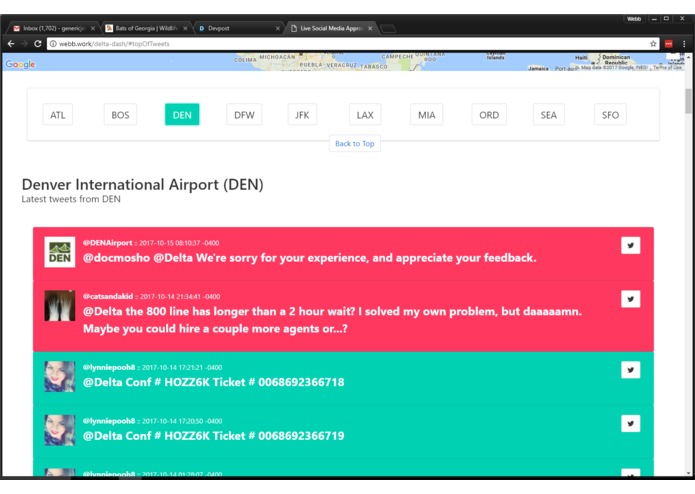The height and width of the screenshot is (494, 695).
Task: Click the DEN airport avatar thumbnail
Action: [60, 252]
